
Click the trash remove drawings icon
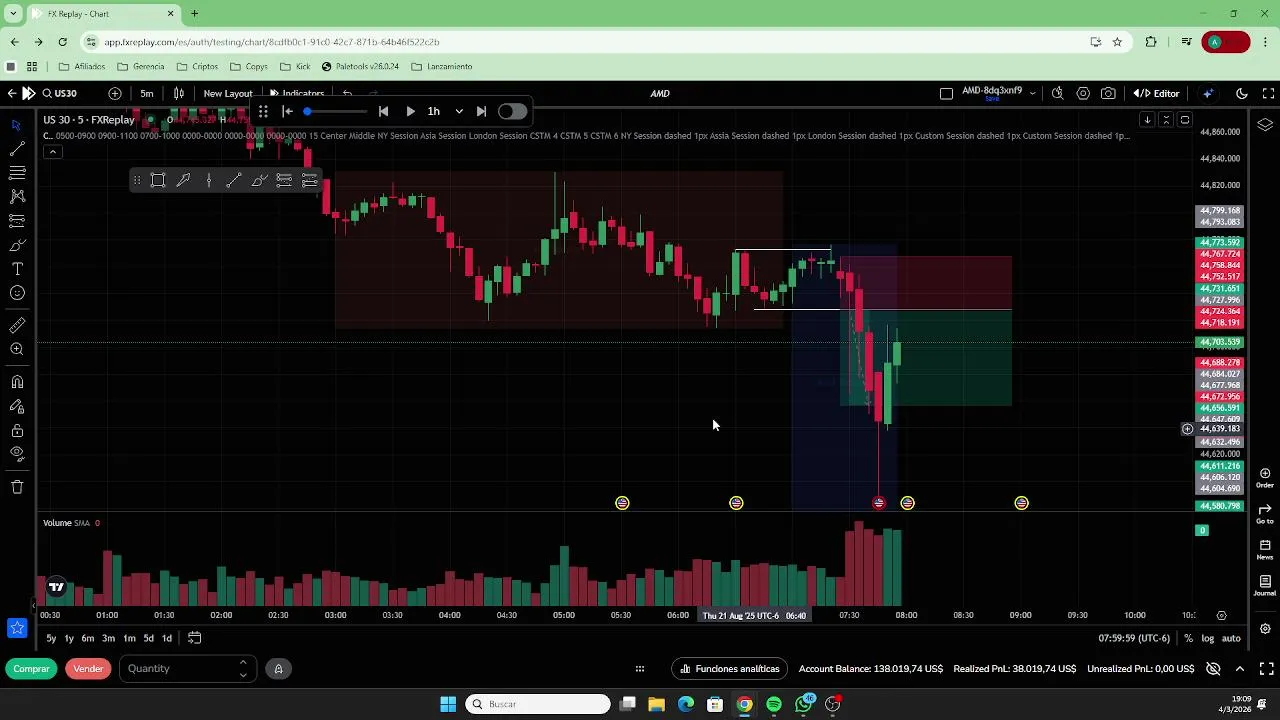click(x=17, y=487)
